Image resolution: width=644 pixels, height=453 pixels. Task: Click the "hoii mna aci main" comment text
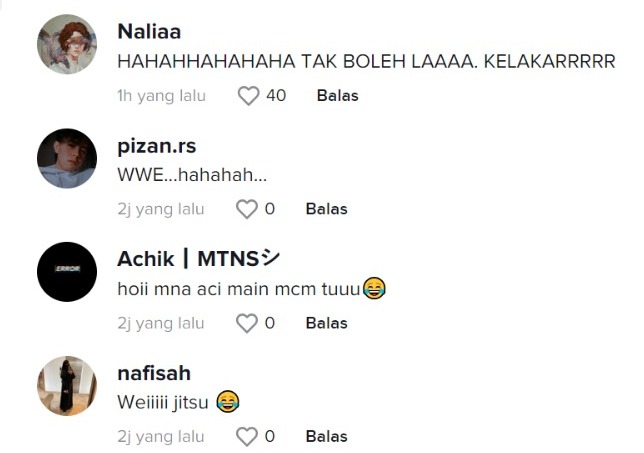click(240, 289)
